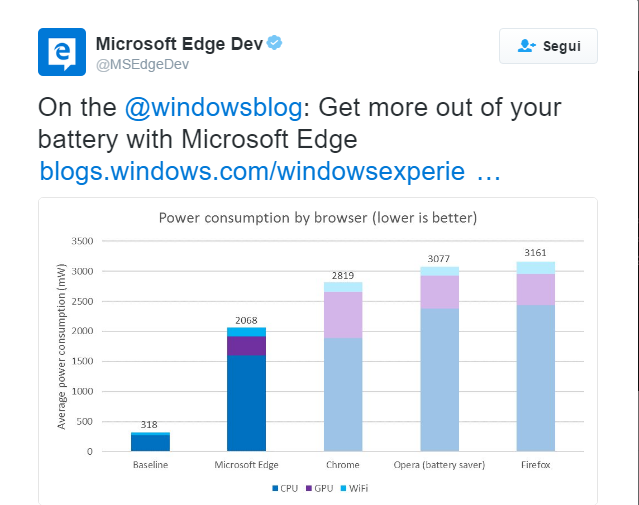Viewport: 639px width, 505px height.
Task: Click the tweet text about battery
Action: coord(300,122)
